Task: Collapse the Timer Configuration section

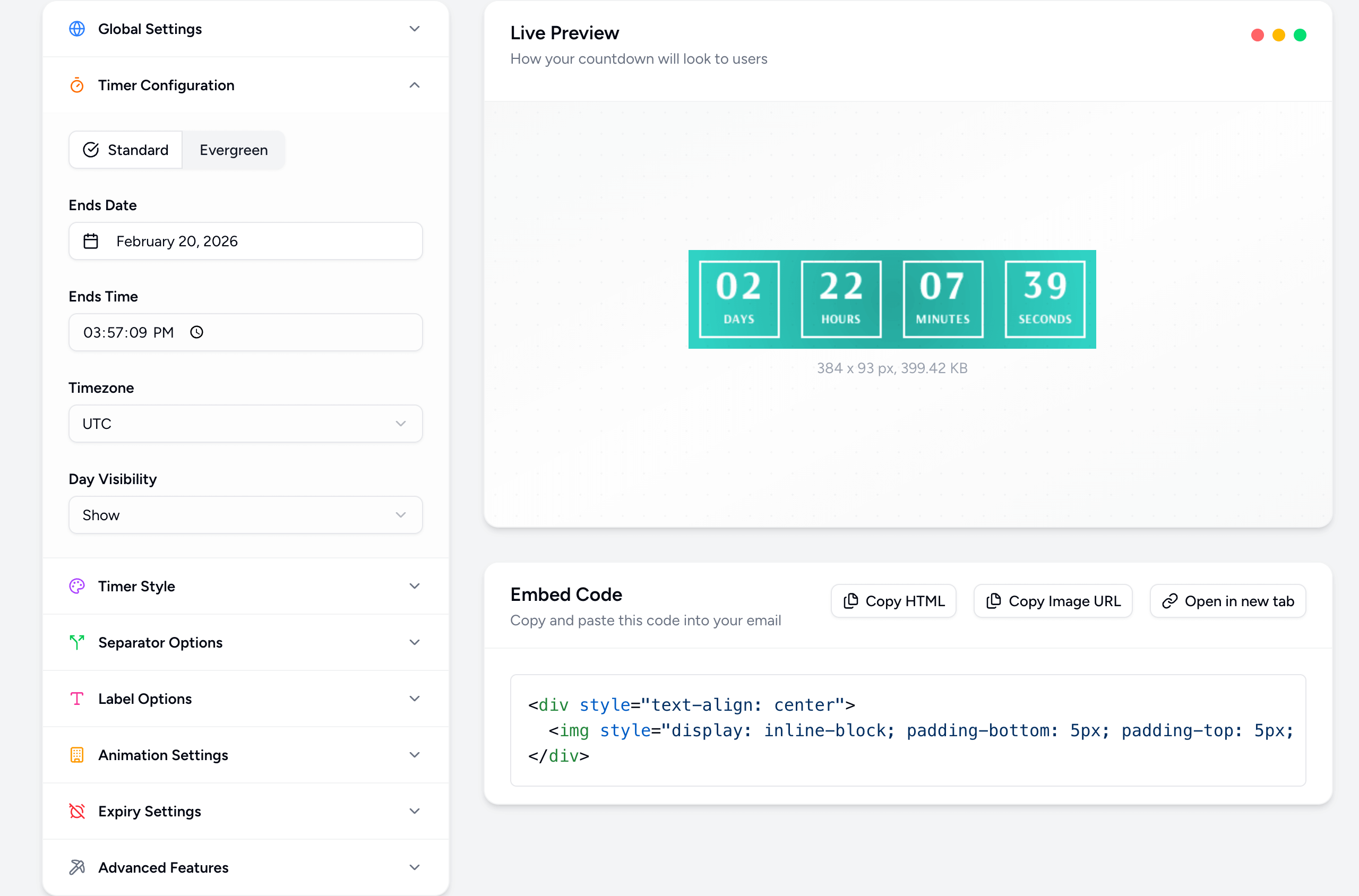Action: pos(414,84)
